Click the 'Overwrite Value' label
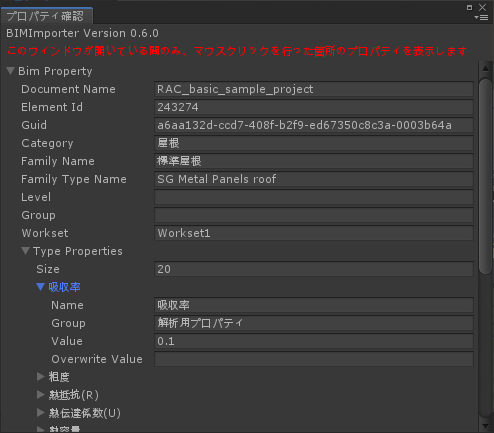494x433 pixels. 97,359
